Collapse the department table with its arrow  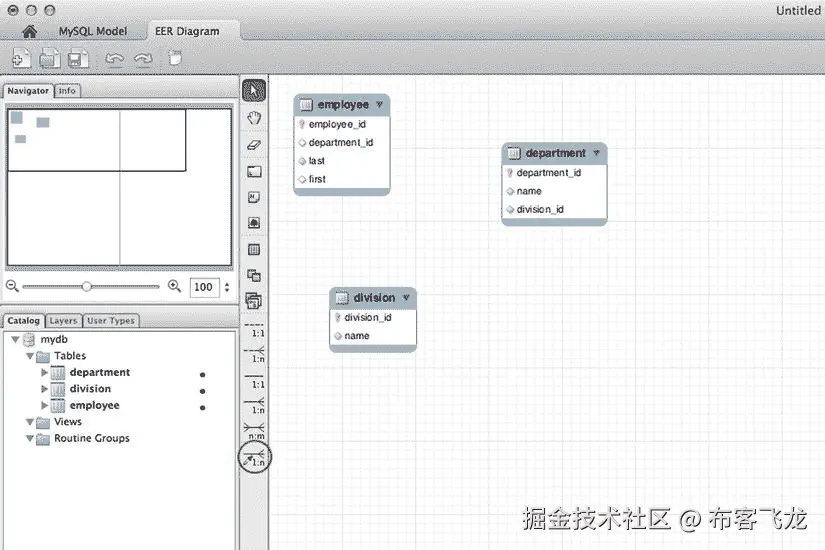coord(596,153)
